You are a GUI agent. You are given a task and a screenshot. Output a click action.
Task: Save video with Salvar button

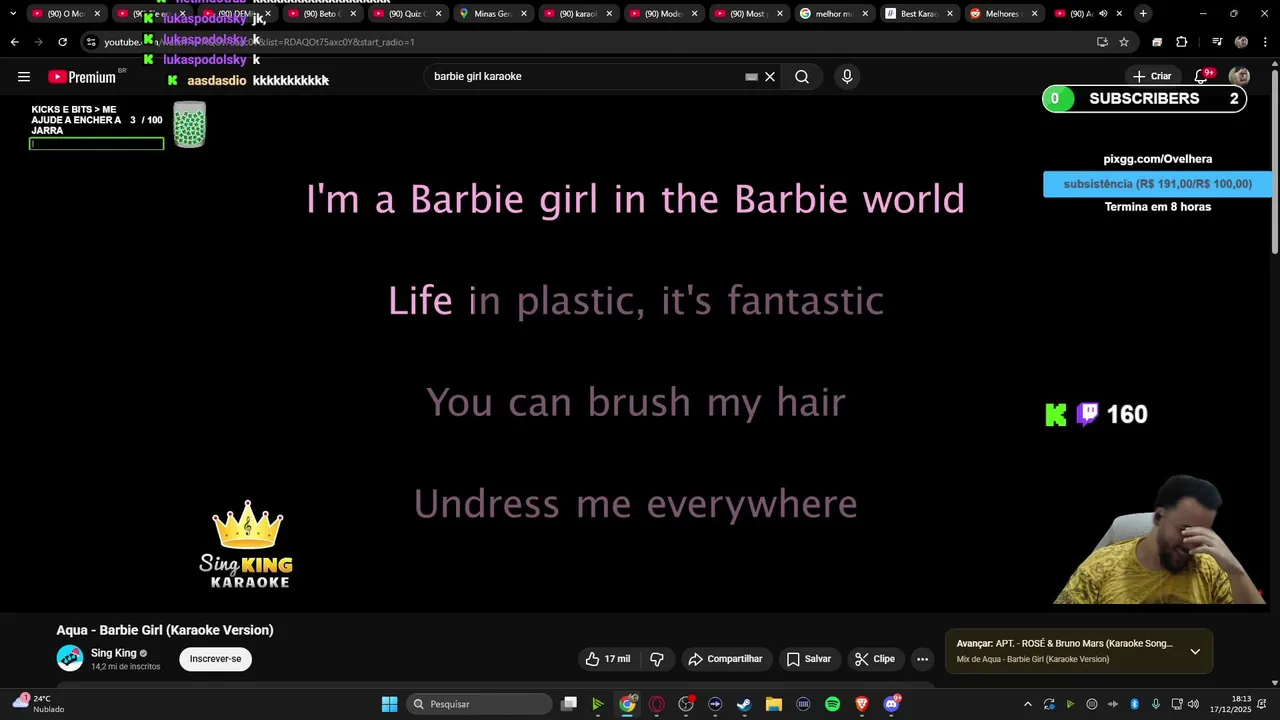(x=809, y=659)
